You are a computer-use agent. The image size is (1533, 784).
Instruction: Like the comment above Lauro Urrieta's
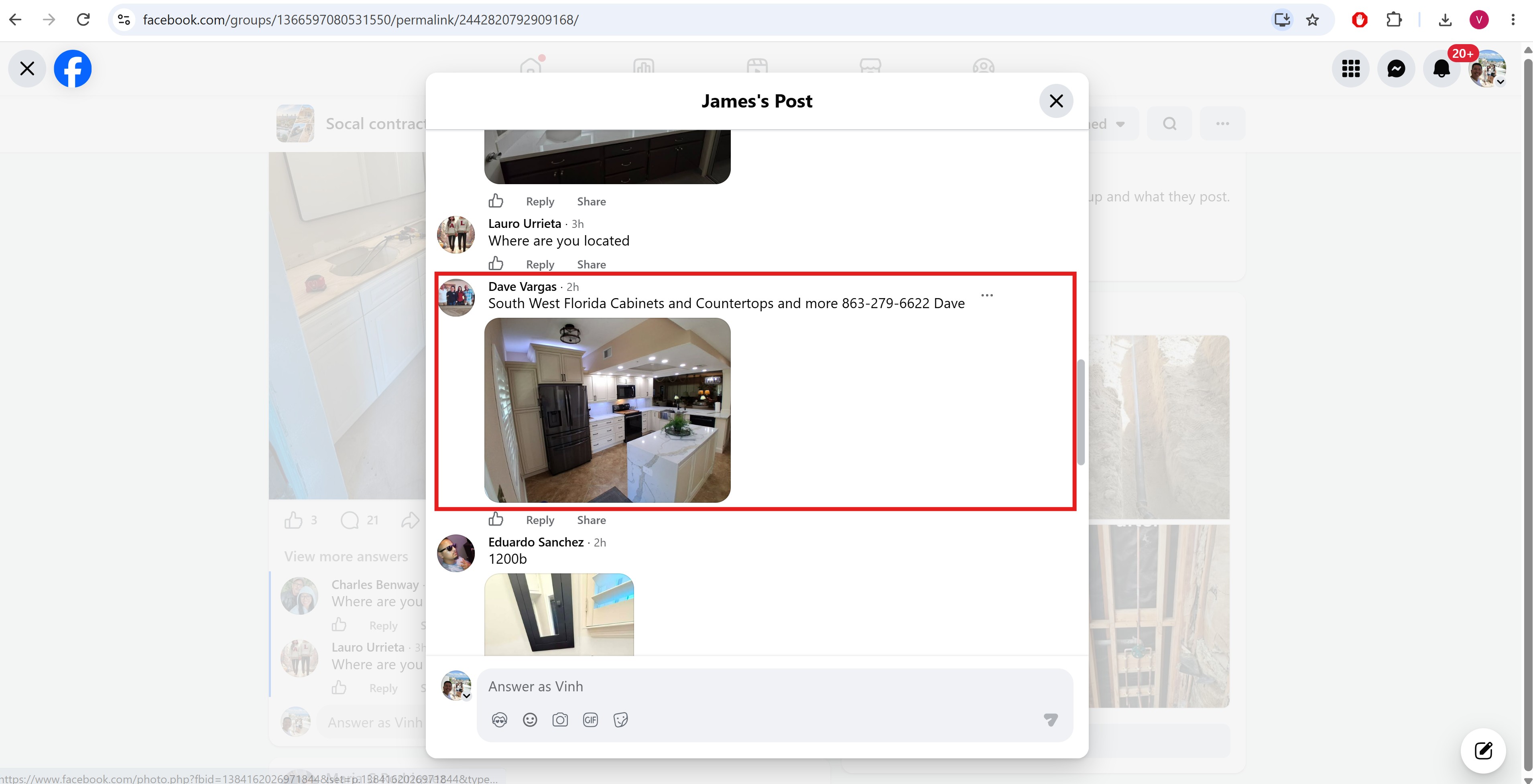click(x=496, y=201)
